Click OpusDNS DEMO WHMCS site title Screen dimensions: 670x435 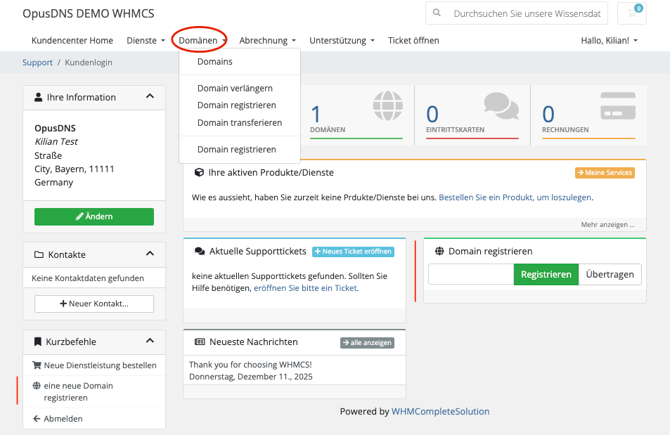(88, 14)
